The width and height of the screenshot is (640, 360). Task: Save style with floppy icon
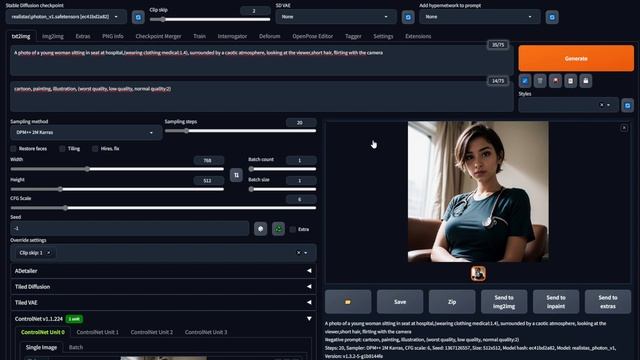[586, 81]
